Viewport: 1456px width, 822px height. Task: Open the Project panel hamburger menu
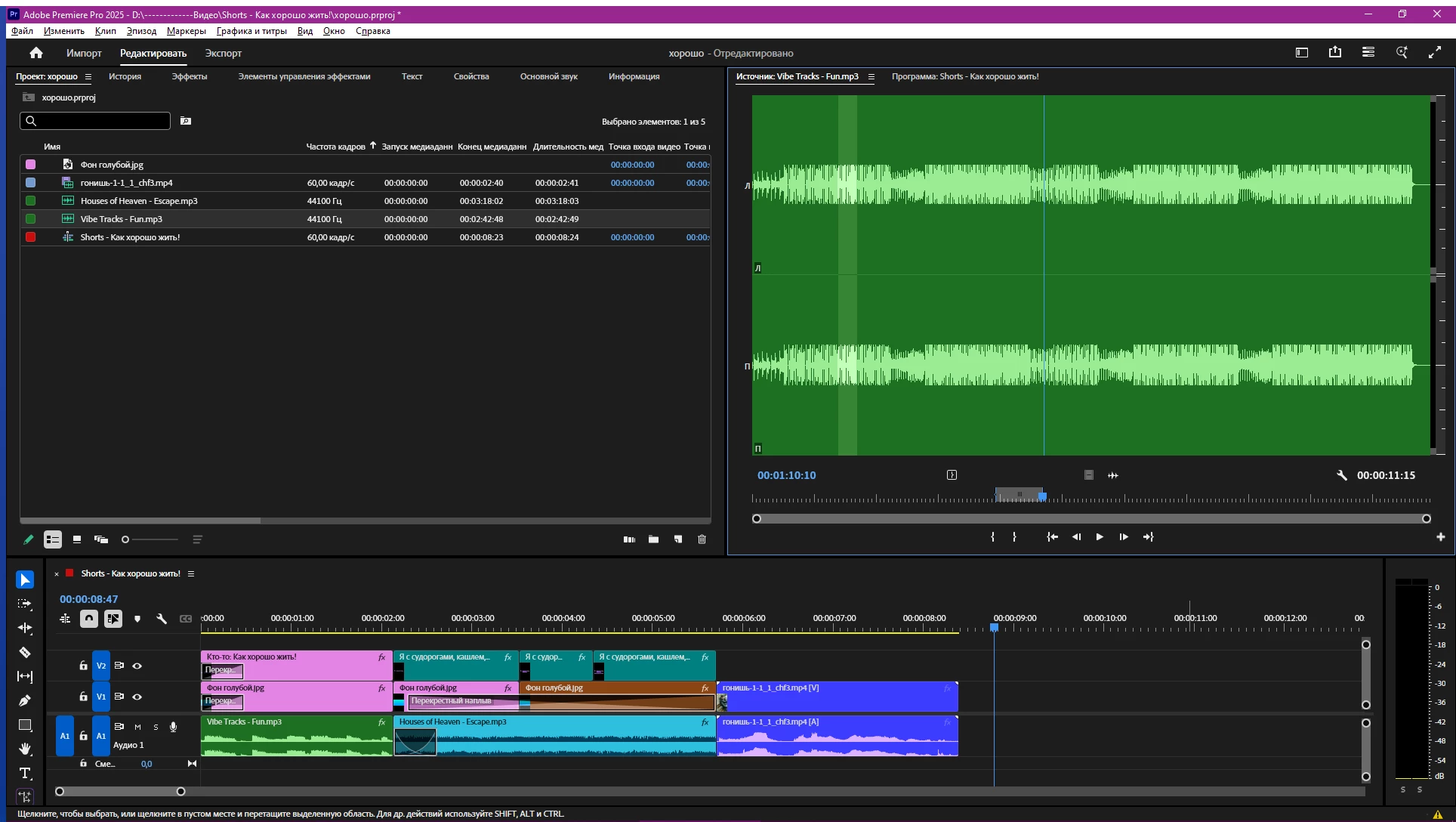(88, 76)
